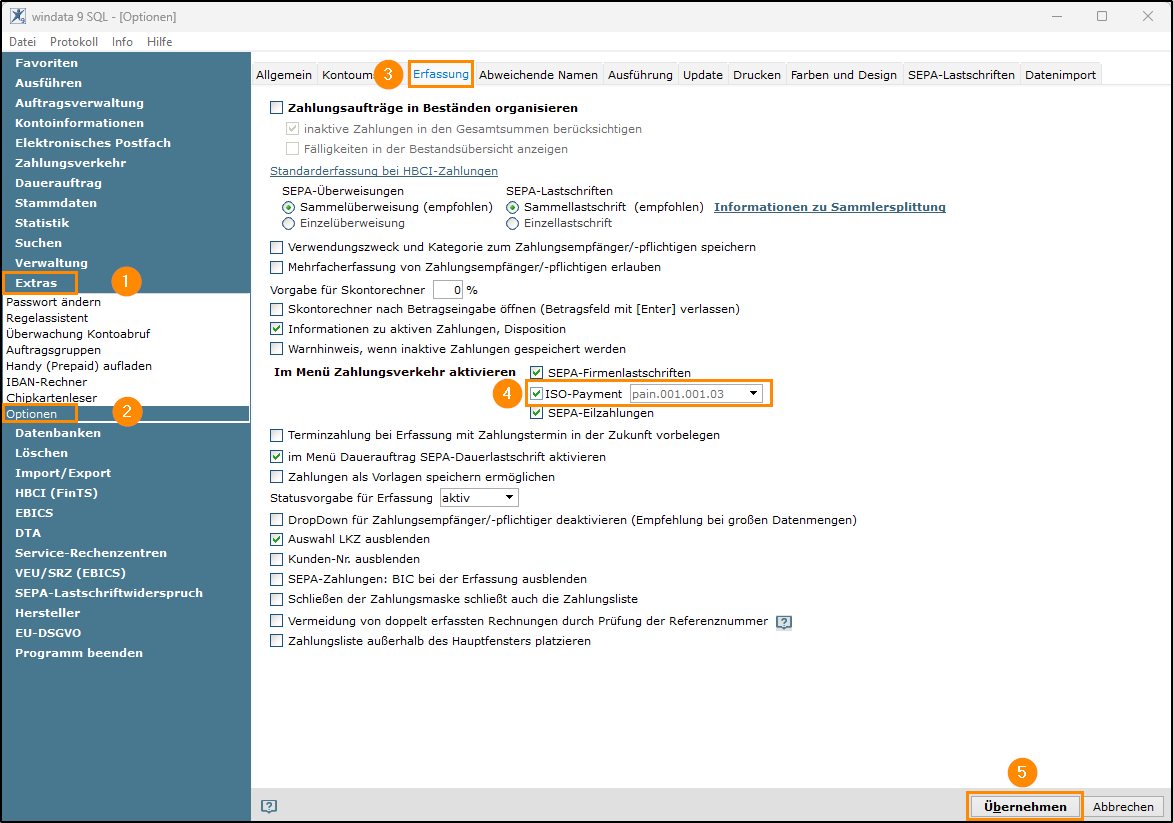
Task: Toggle SEPA-Eilzahlungen checkbox
Action: 536,413
